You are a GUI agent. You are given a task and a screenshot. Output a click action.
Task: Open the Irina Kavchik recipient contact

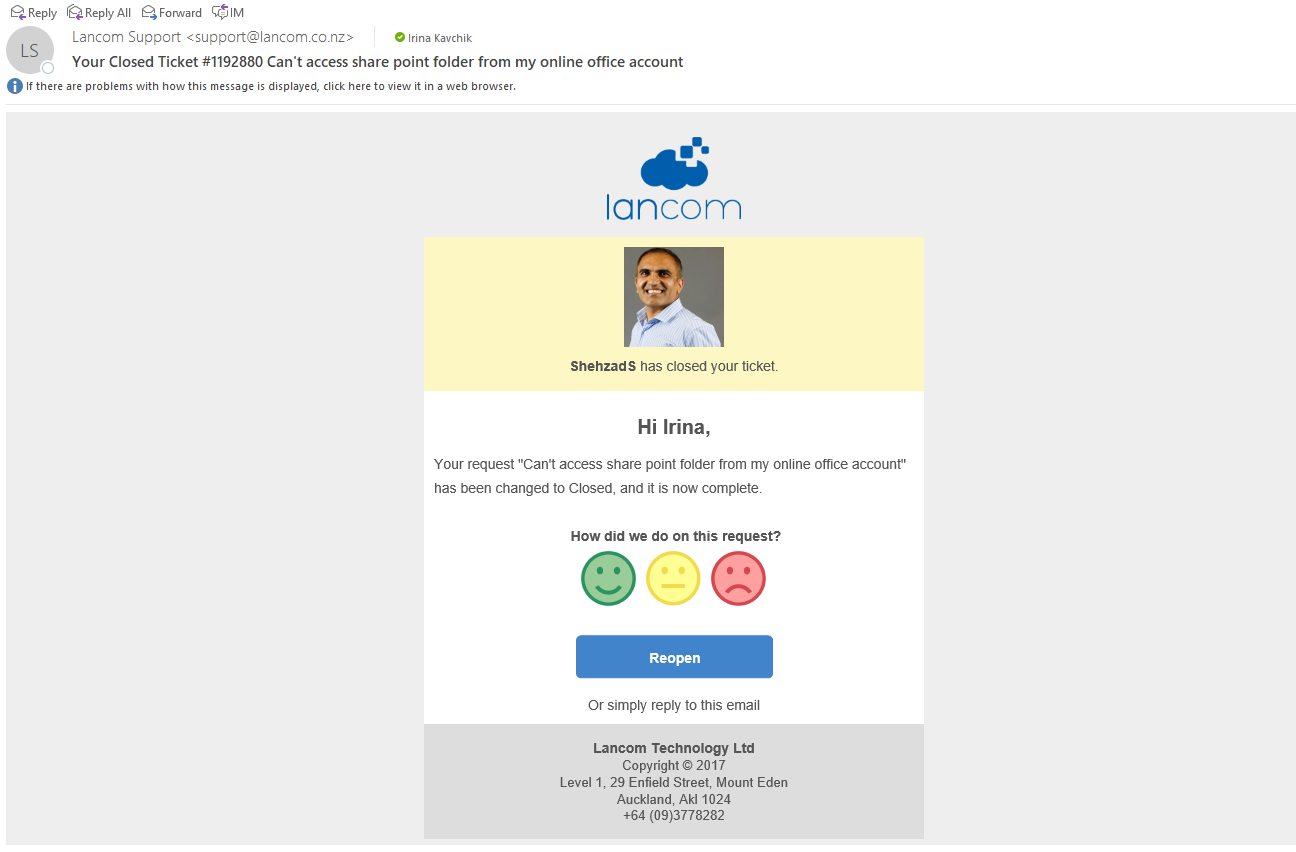pyautogui.click(x=439, y=38)
